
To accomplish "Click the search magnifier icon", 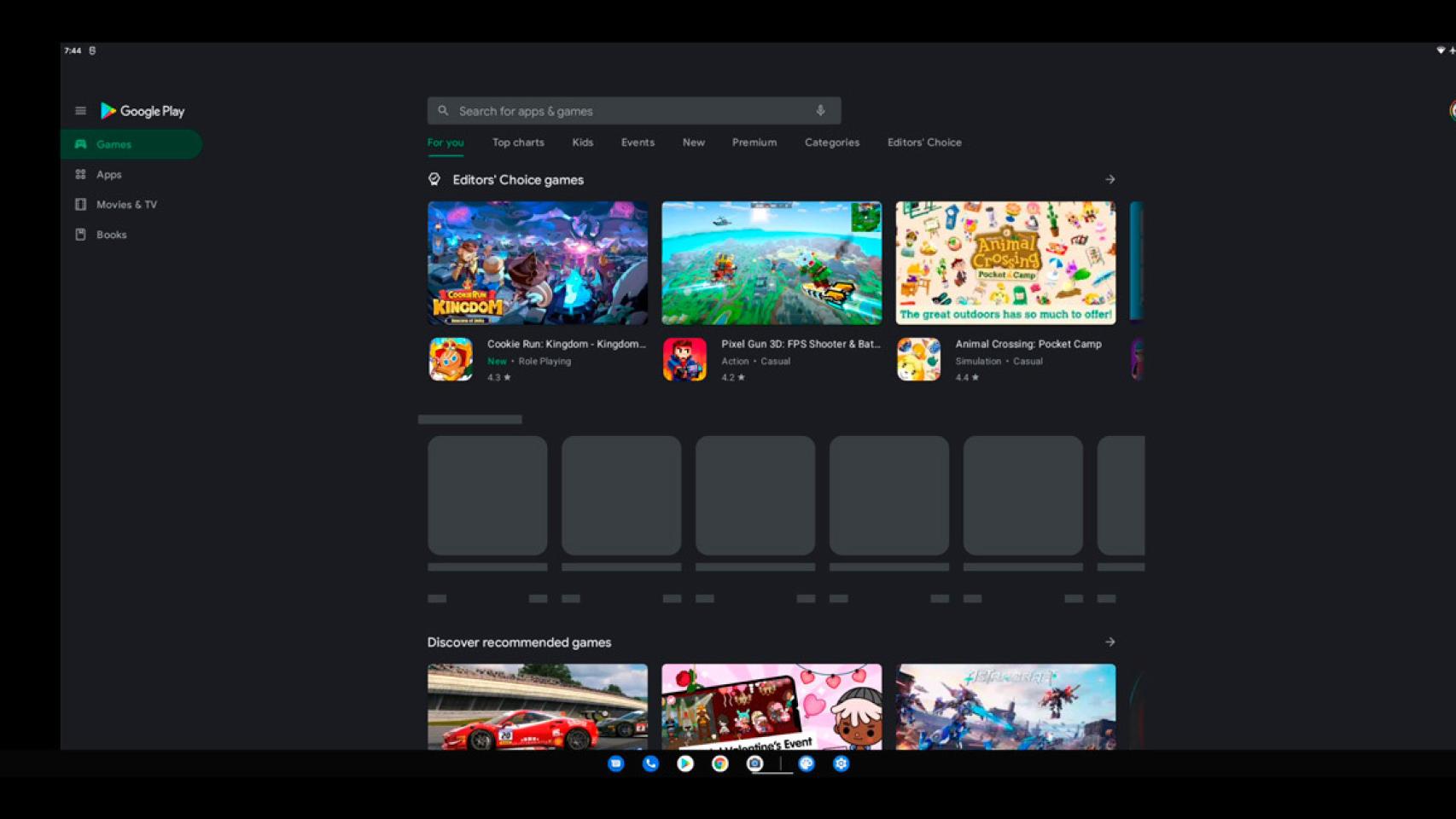I will (443, 111).
